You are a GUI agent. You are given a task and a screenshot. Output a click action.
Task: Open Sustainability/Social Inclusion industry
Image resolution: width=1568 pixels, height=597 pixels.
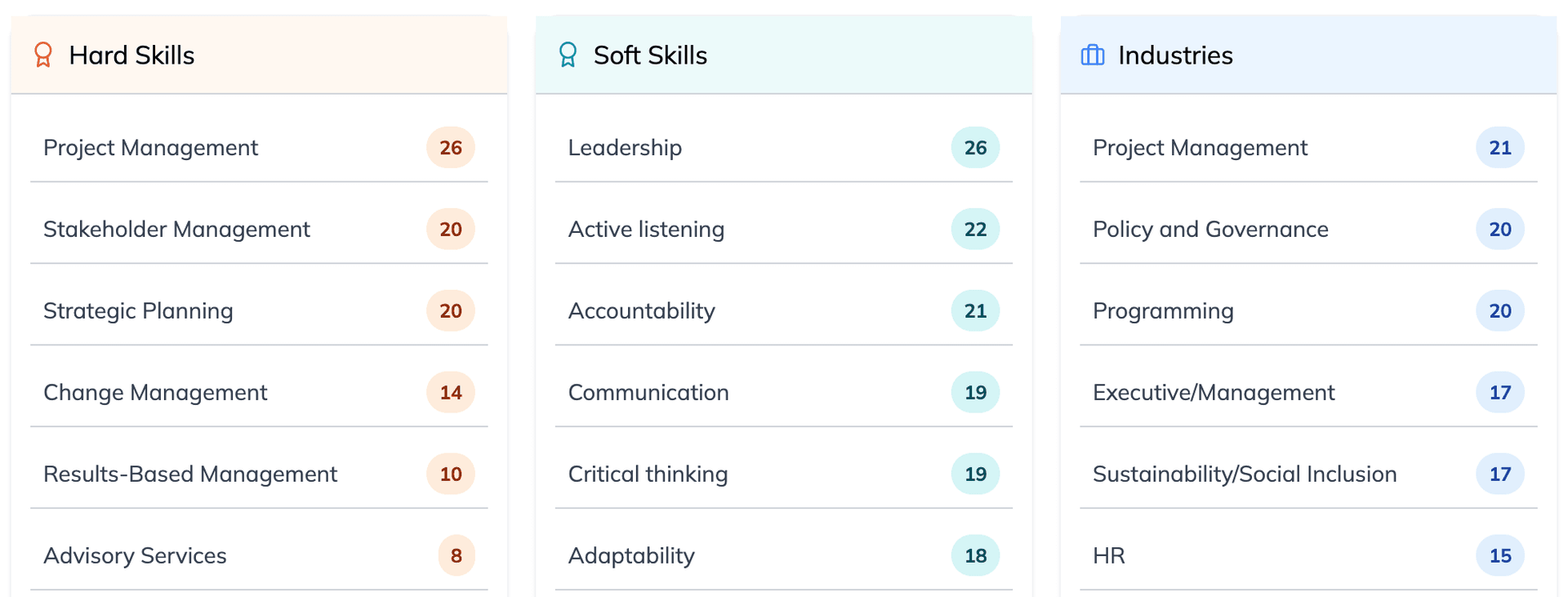[1244, 474]
